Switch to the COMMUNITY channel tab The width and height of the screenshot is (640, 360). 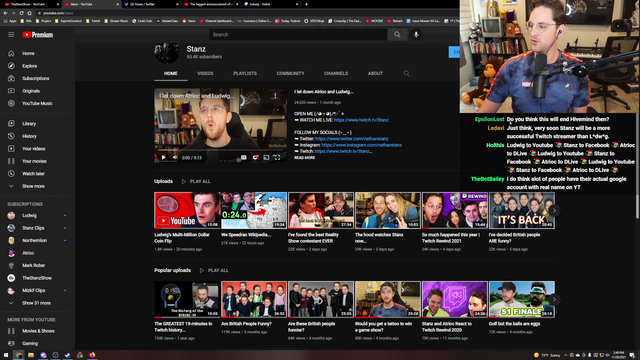[x=290, y=73]
